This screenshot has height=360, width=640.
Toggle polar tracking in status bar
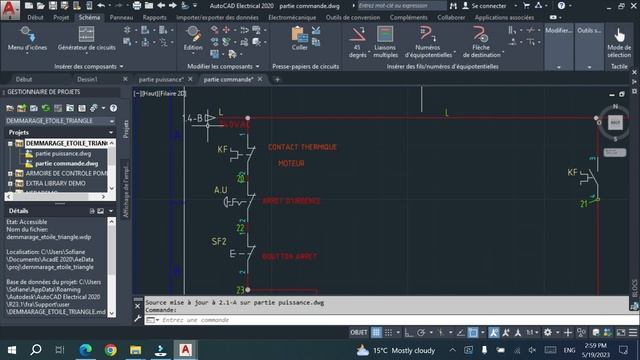pos(421,333)
